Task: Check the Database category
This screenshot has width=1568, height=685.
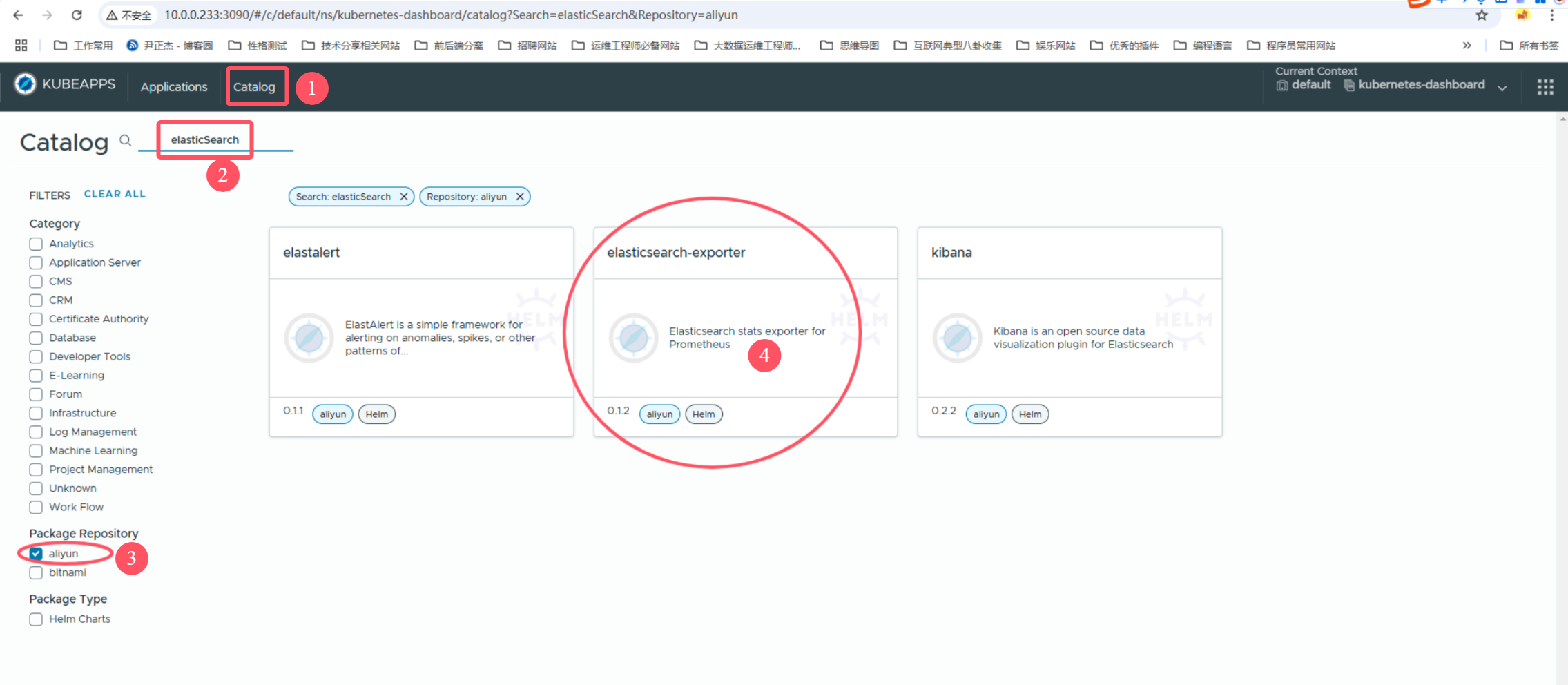Action: point(36,338)
